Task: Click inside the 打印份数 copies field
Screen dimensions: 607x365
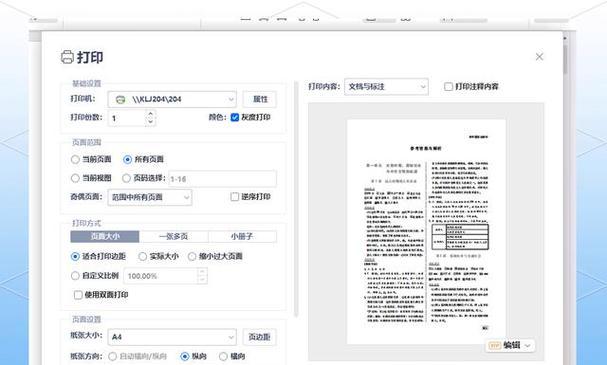Action: pos(127,118)
